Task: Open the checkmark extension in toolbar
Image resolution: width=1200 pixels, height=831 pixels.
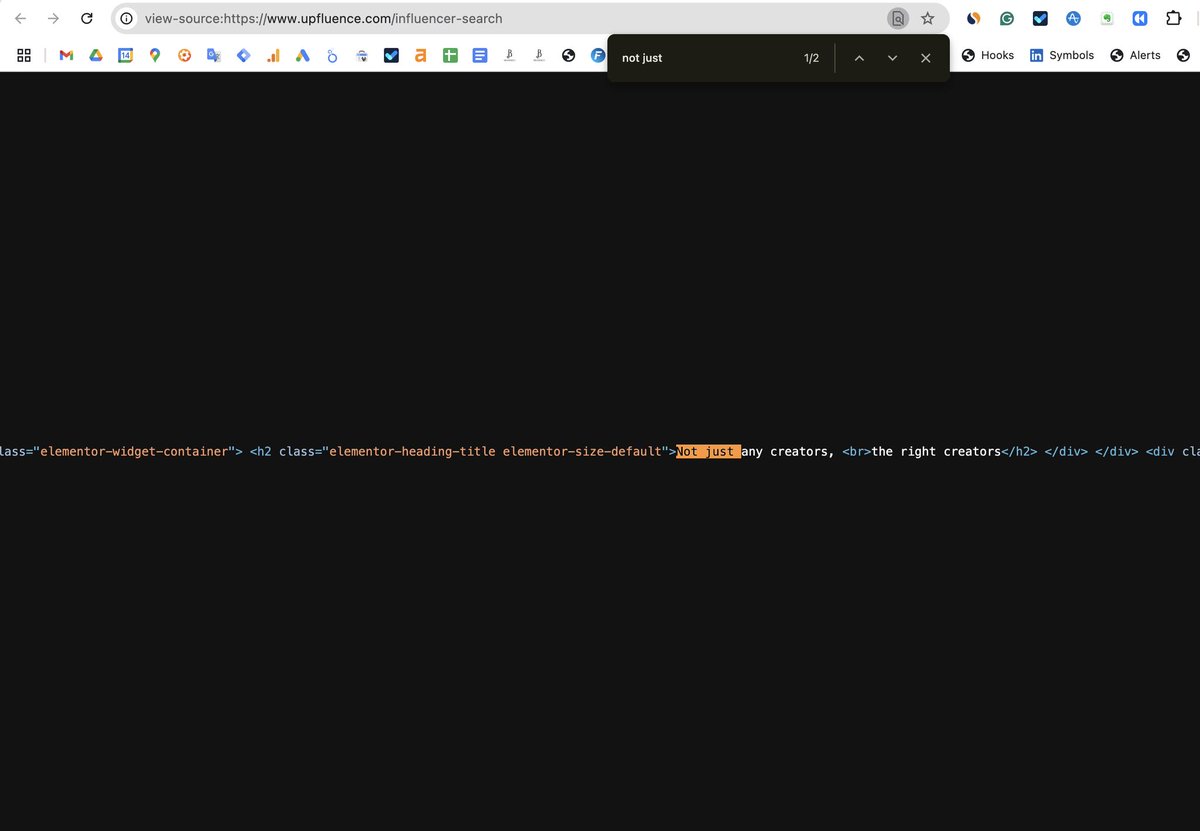Action: pos(1040,18)
